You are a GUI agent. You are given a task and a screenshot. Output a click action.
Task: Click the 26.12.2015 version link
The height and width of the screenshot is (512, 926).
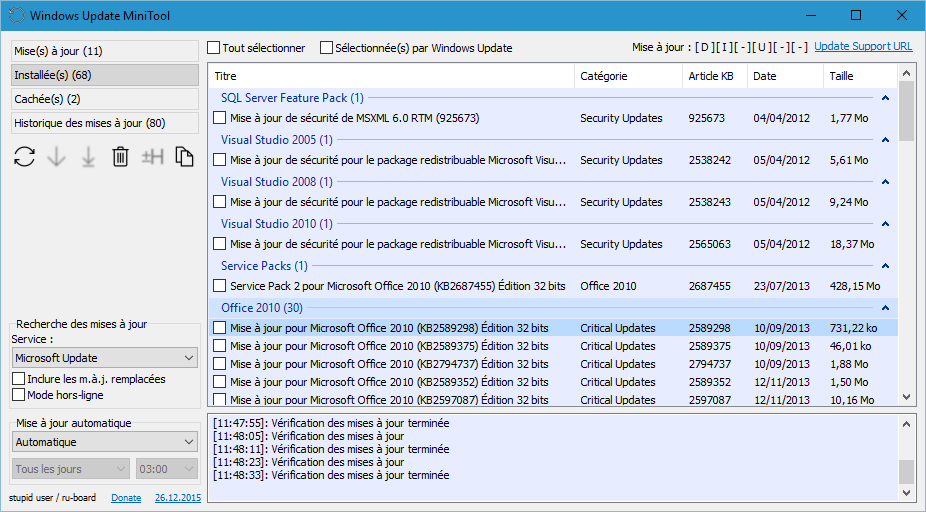pos(178,498)
